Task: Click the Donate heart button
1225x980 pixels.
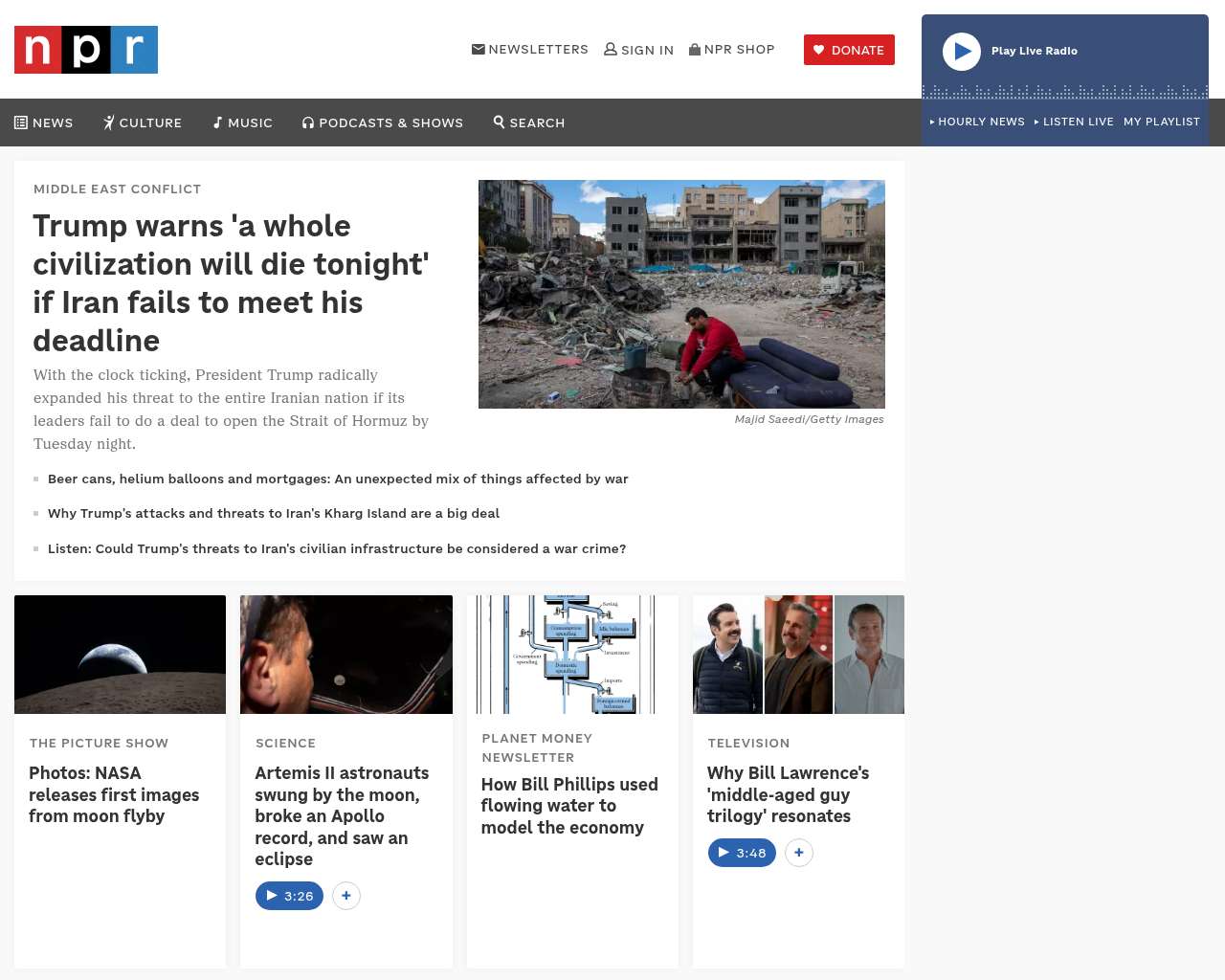Action: [x=849, y=50]
